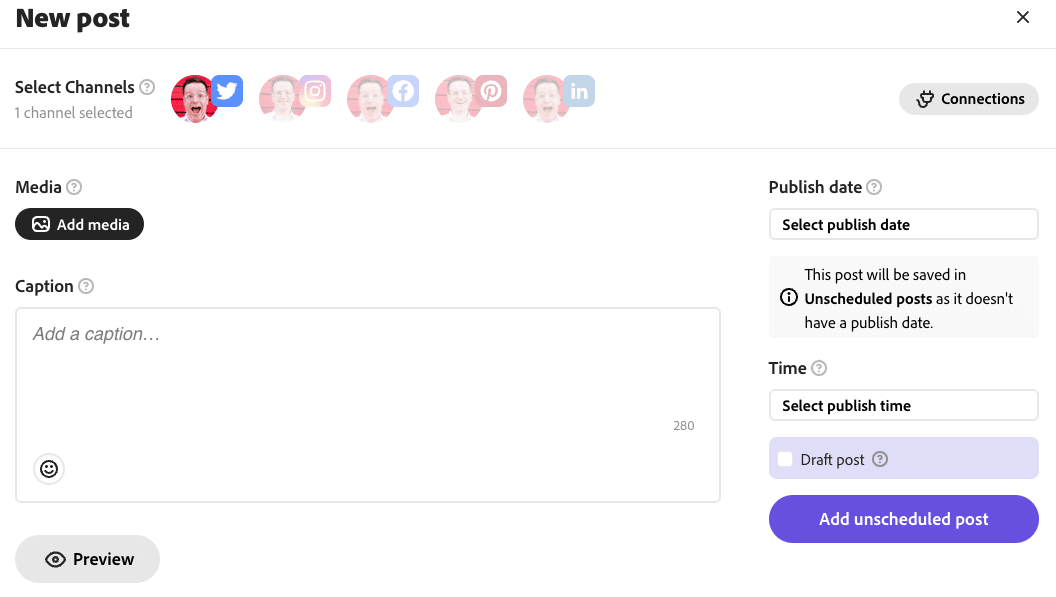Open the Select publish date picker
This screenshot has height=597, width=1056.
903,225
